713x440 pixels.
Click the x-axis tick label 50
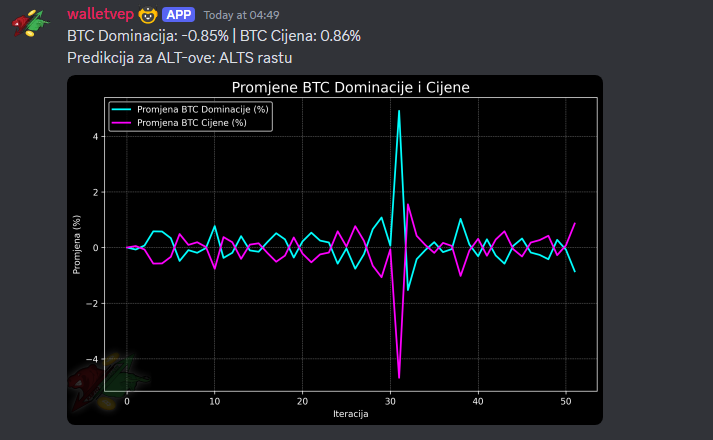click(x=566, y=400)
